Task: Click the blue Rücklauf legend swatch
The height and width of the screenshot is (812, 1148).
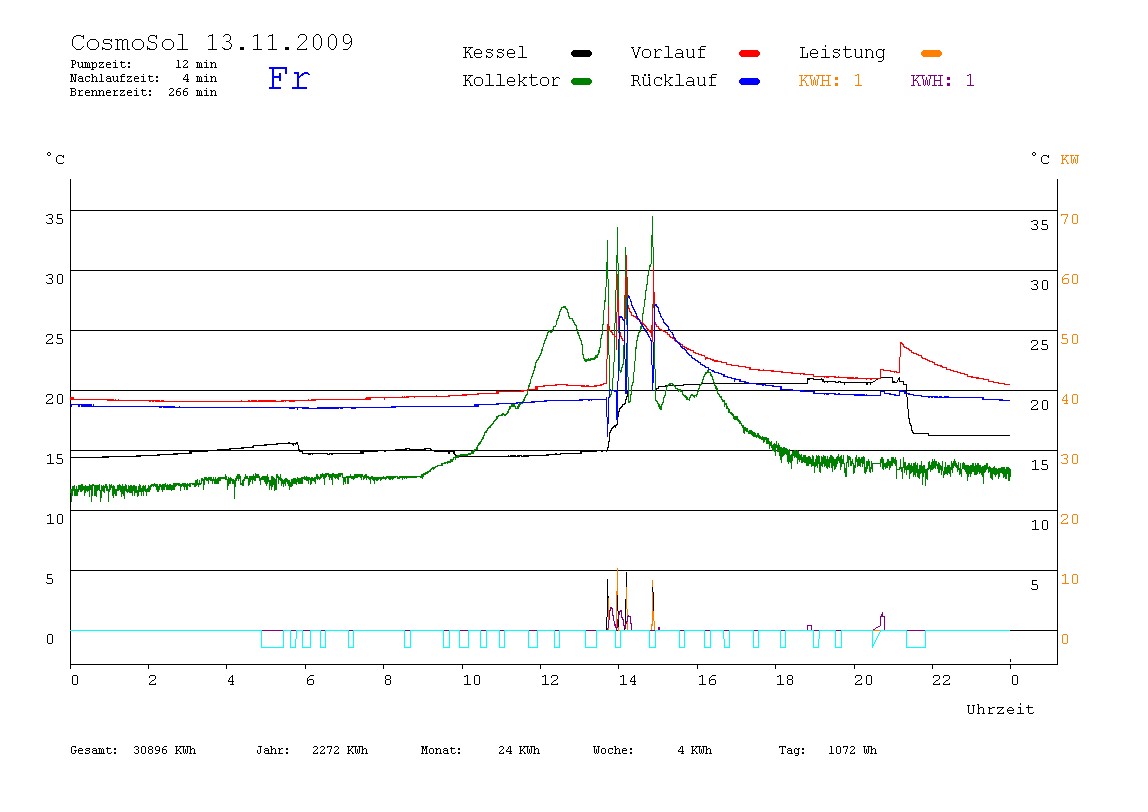Action: pos(750,81)
